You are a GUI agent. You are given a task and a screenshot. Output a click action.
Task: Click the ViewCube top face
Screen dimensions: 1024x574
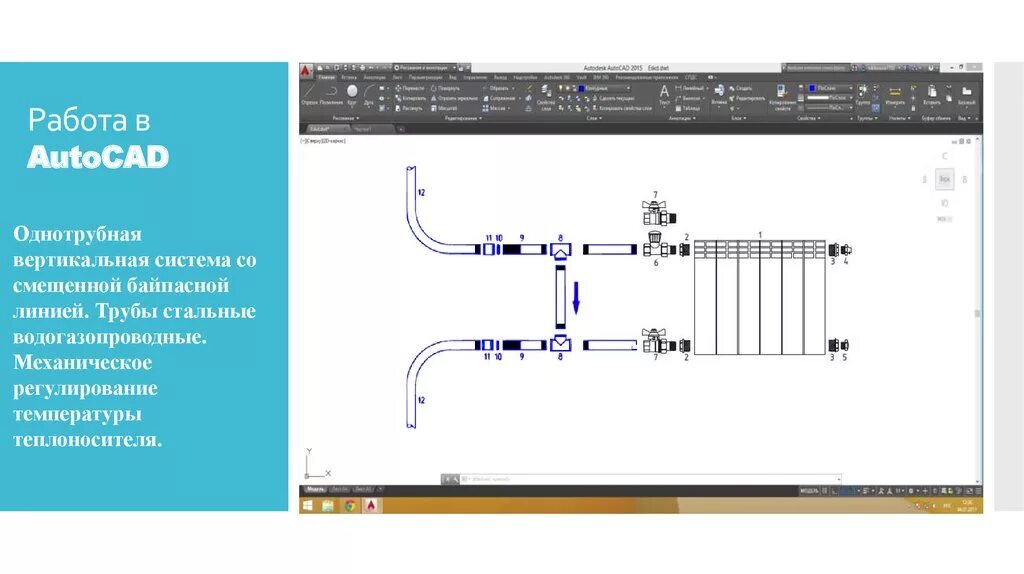click(944, 178)
